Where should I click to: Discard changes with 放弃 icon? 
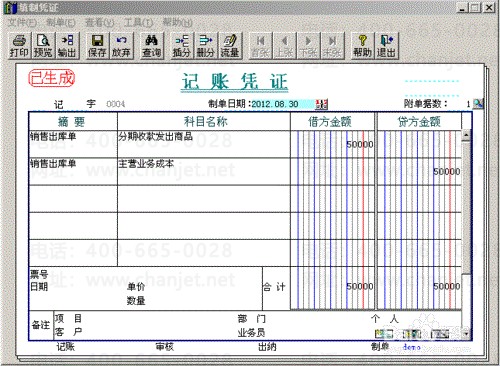click(121, 46)
